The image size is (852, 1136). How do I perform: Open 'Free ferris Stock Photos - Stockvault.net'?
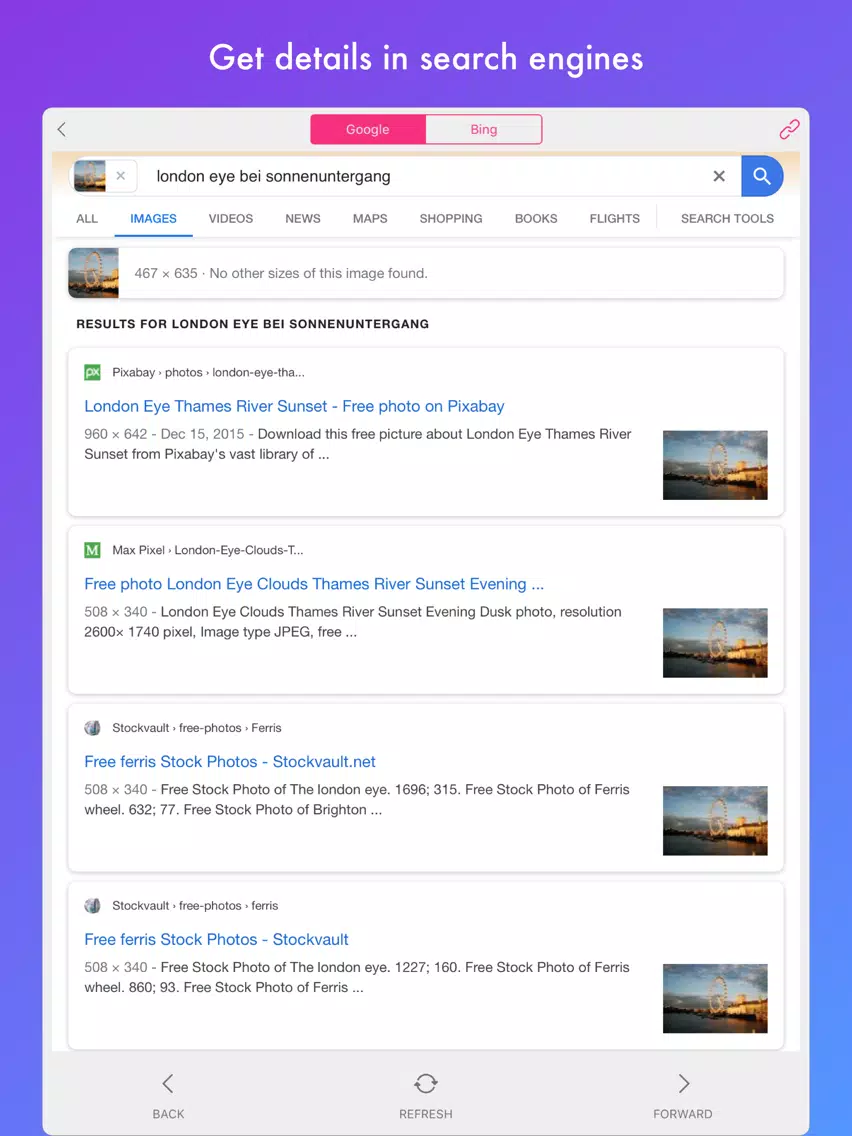230,761
